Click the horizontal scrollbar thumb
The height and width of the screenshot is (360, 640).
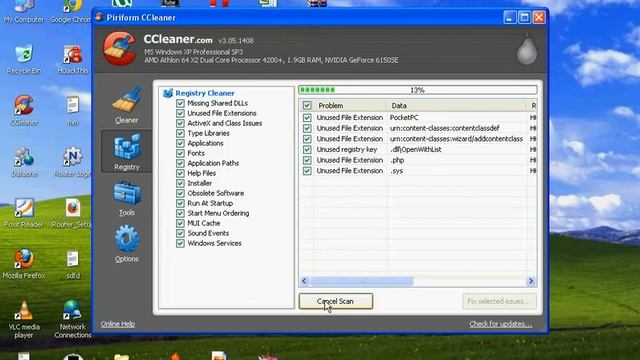point(362,281)
